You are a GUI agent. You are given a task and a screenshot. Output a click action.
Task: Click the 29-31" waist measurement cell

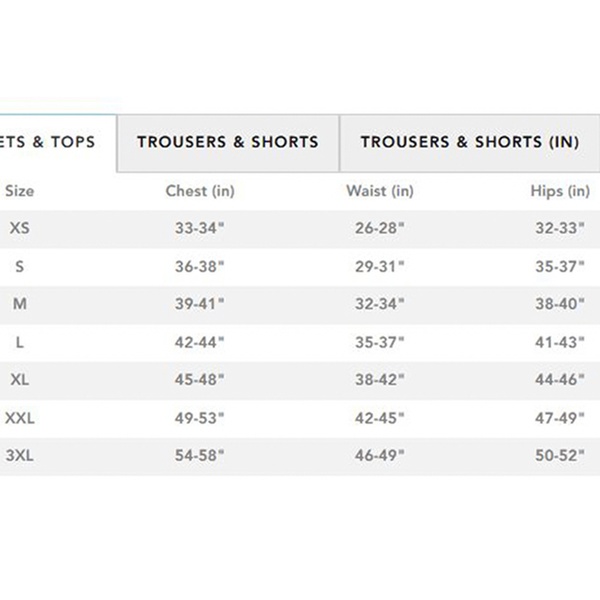380,267
